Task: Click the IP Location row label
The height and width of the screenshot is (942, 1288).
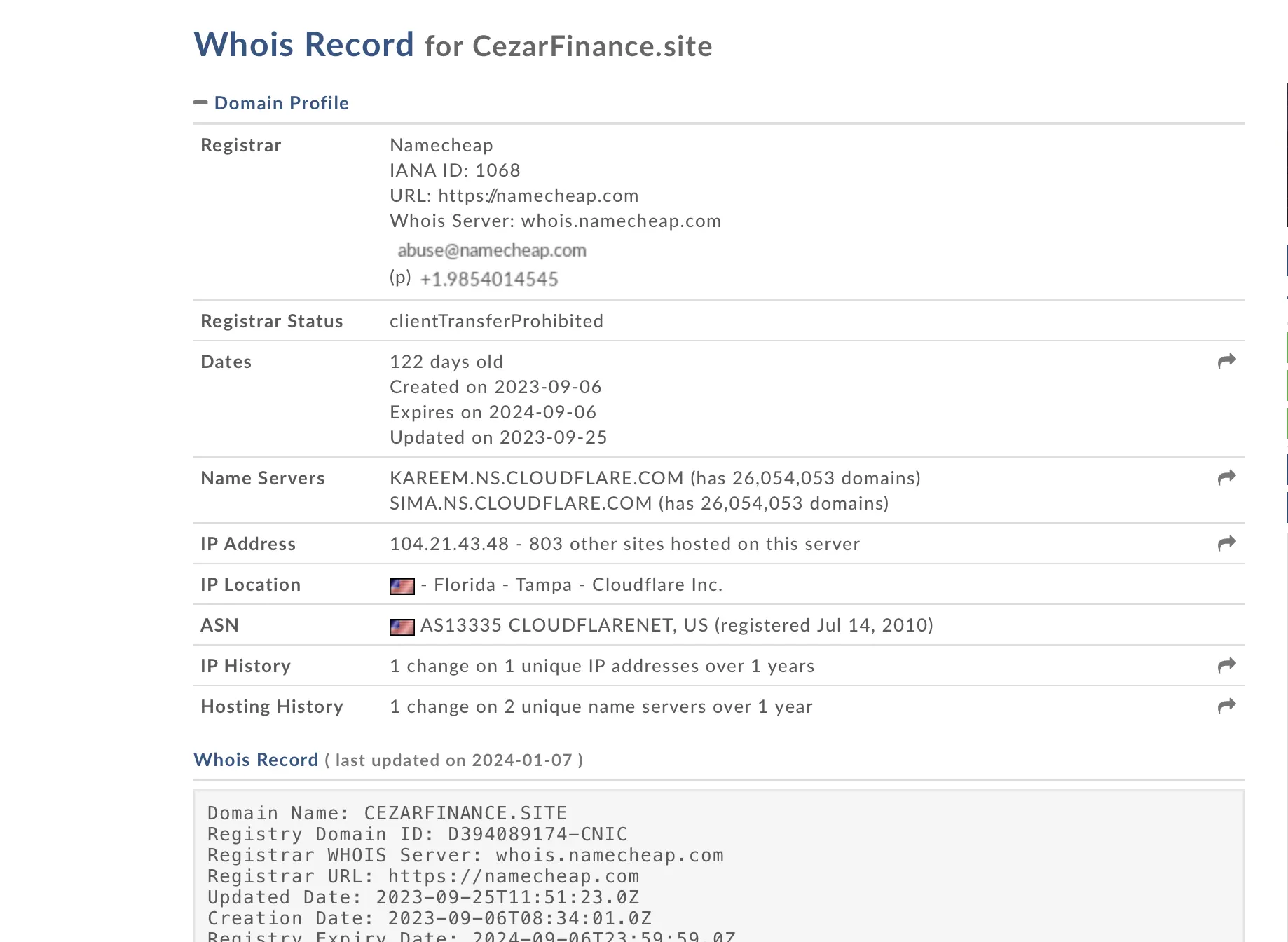Action: (x=251, y=585)
